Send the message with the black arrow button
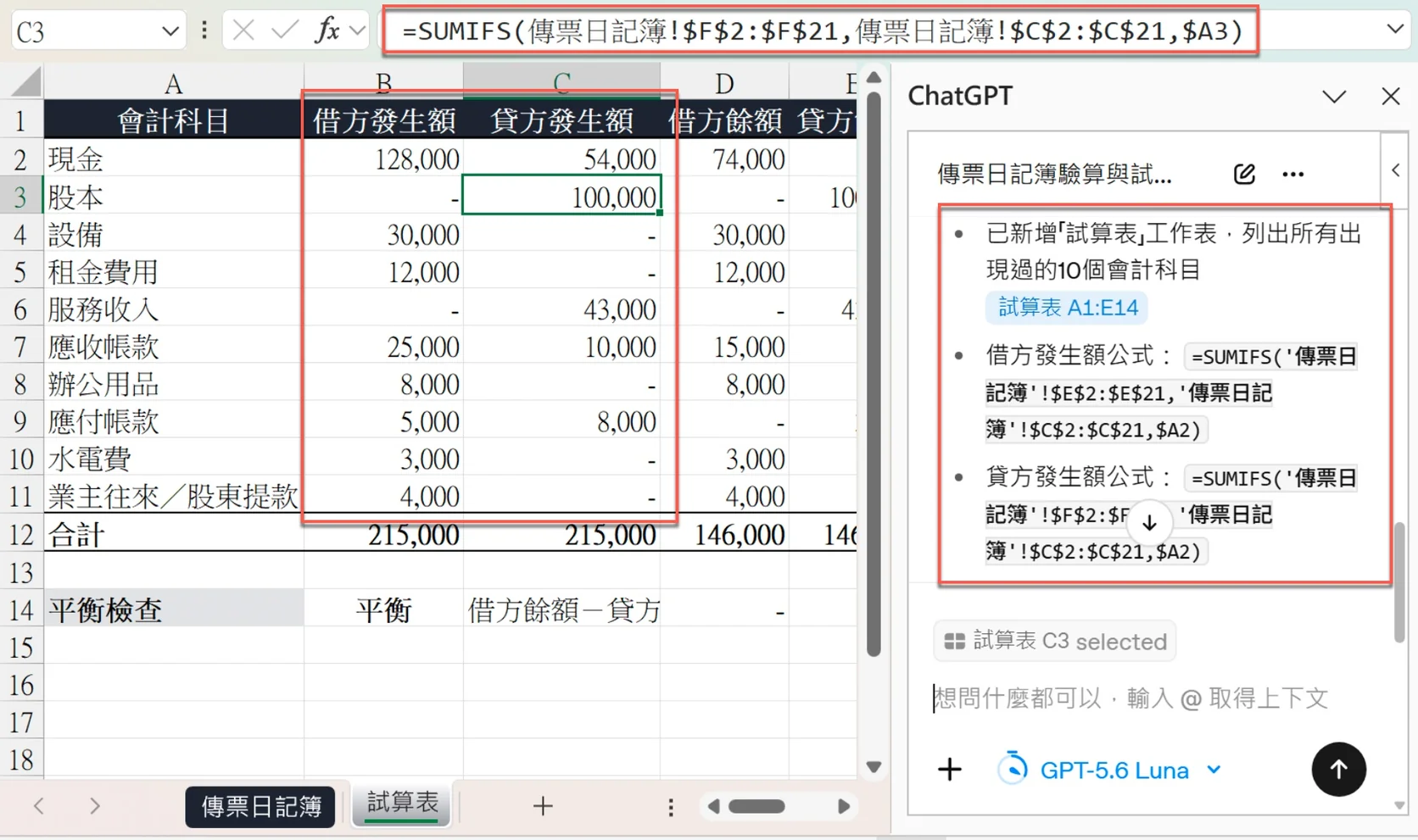The image size is (1418, 840). pos(1338,770)
